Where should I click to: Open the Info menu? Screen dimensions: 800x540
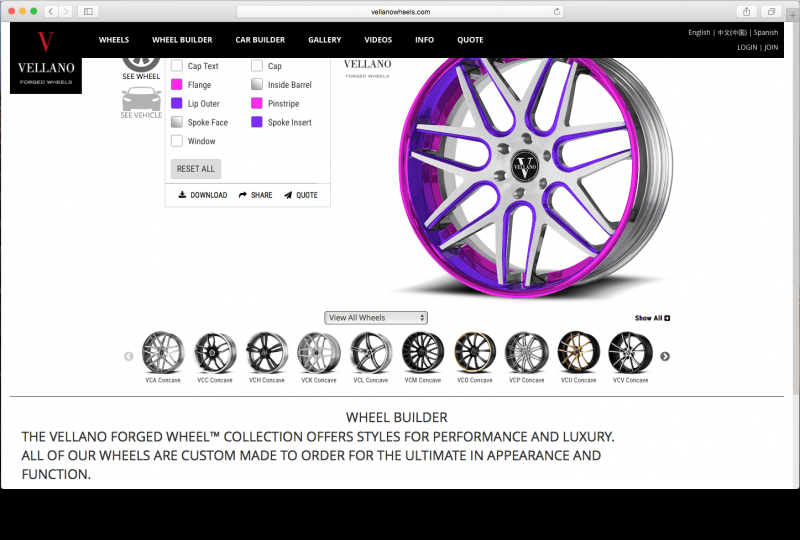pos(424,40)
